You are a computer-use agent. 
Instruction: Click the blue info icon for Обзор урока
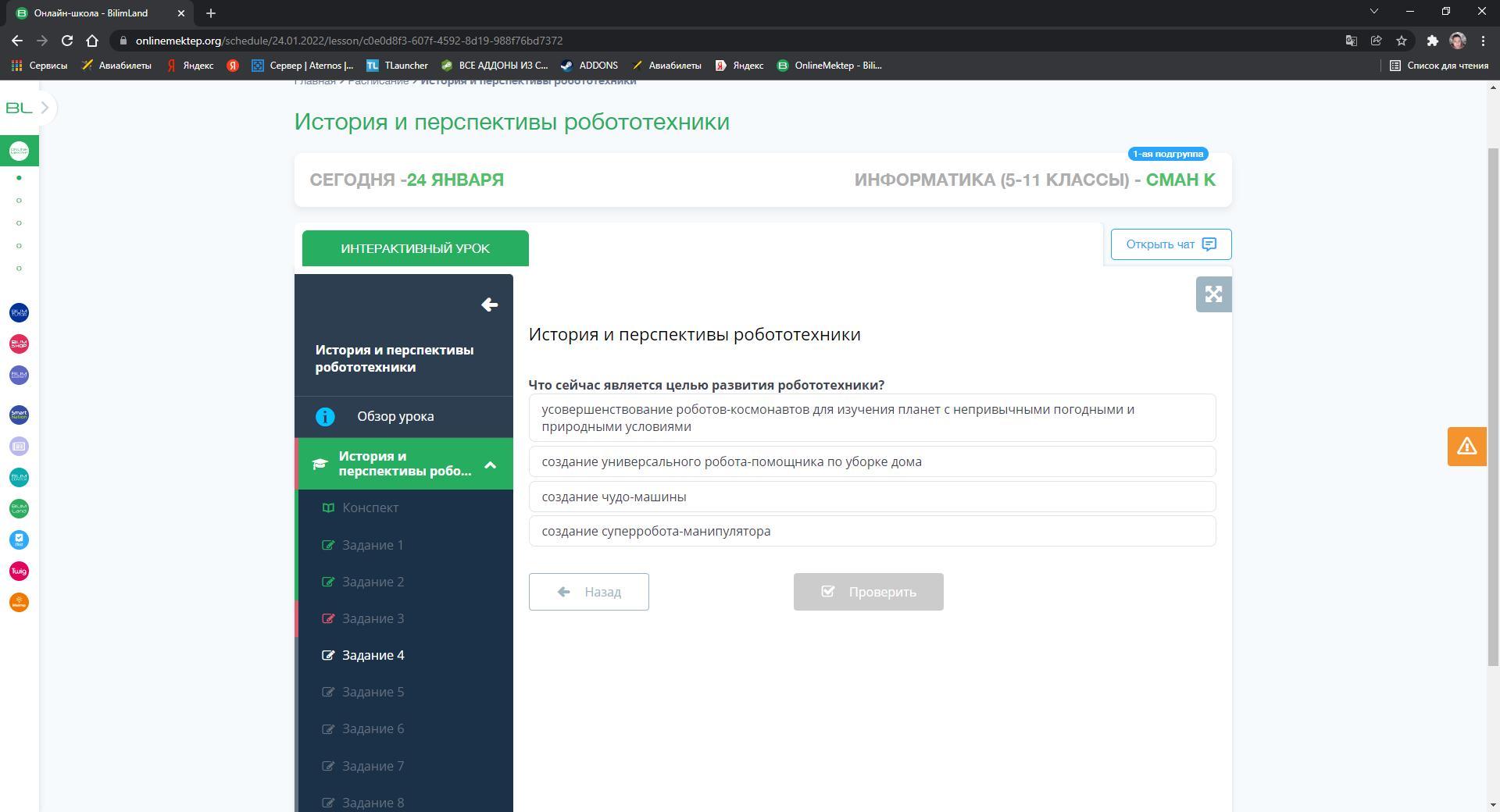click(325, 417)
